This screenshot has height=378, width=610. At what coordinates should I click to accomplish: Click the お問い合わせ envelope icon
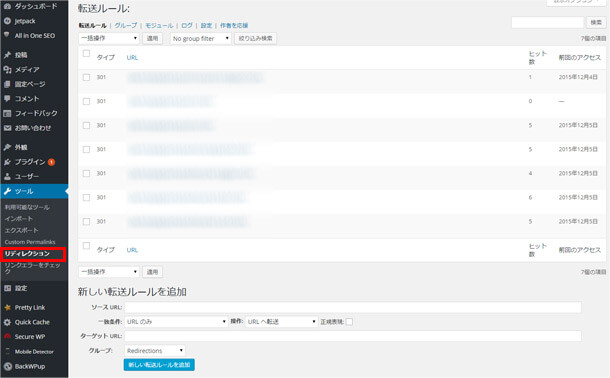point(7,128)
